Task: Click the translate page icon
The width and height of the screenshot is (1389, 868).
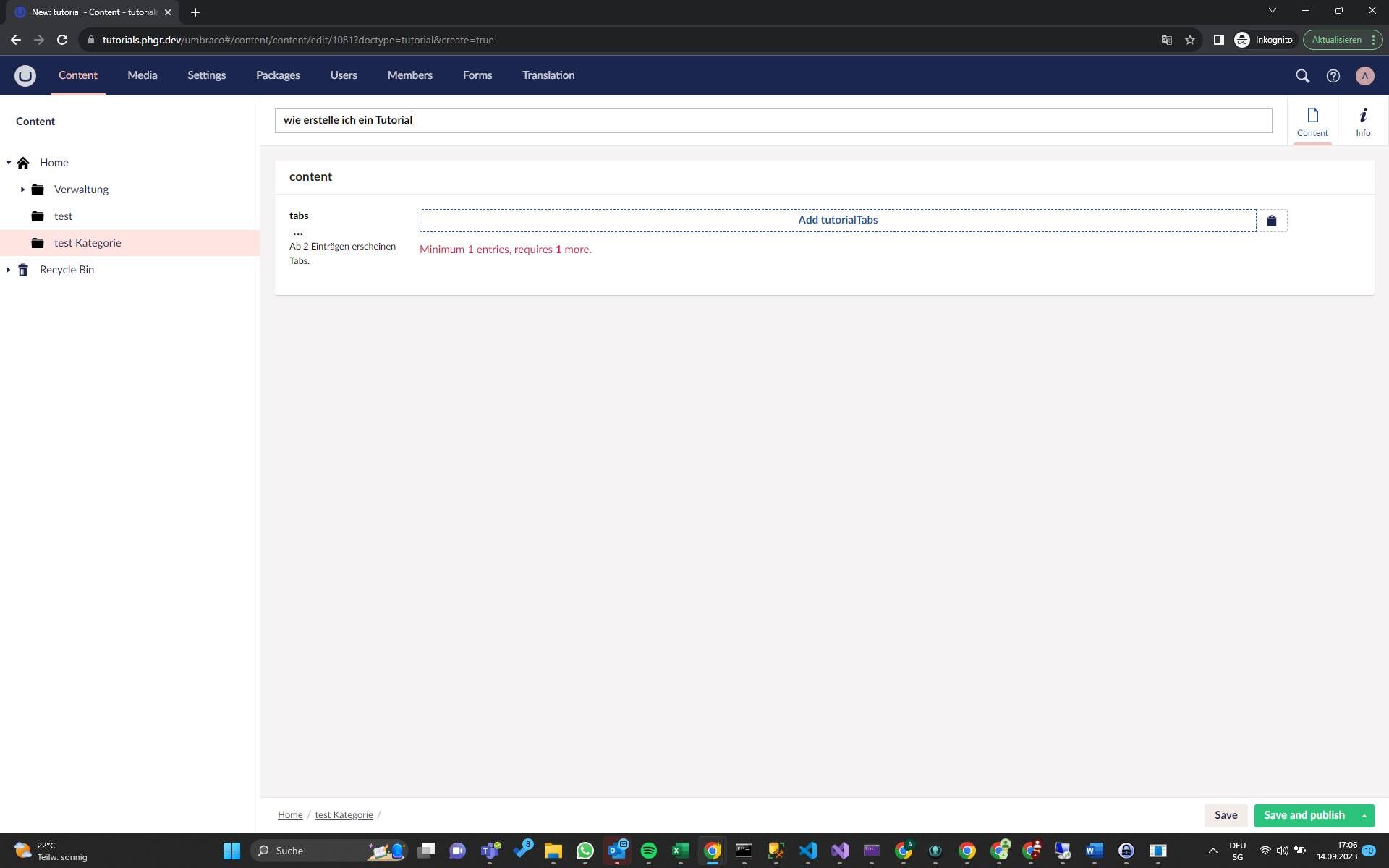Action: [x=1166, y=40]
